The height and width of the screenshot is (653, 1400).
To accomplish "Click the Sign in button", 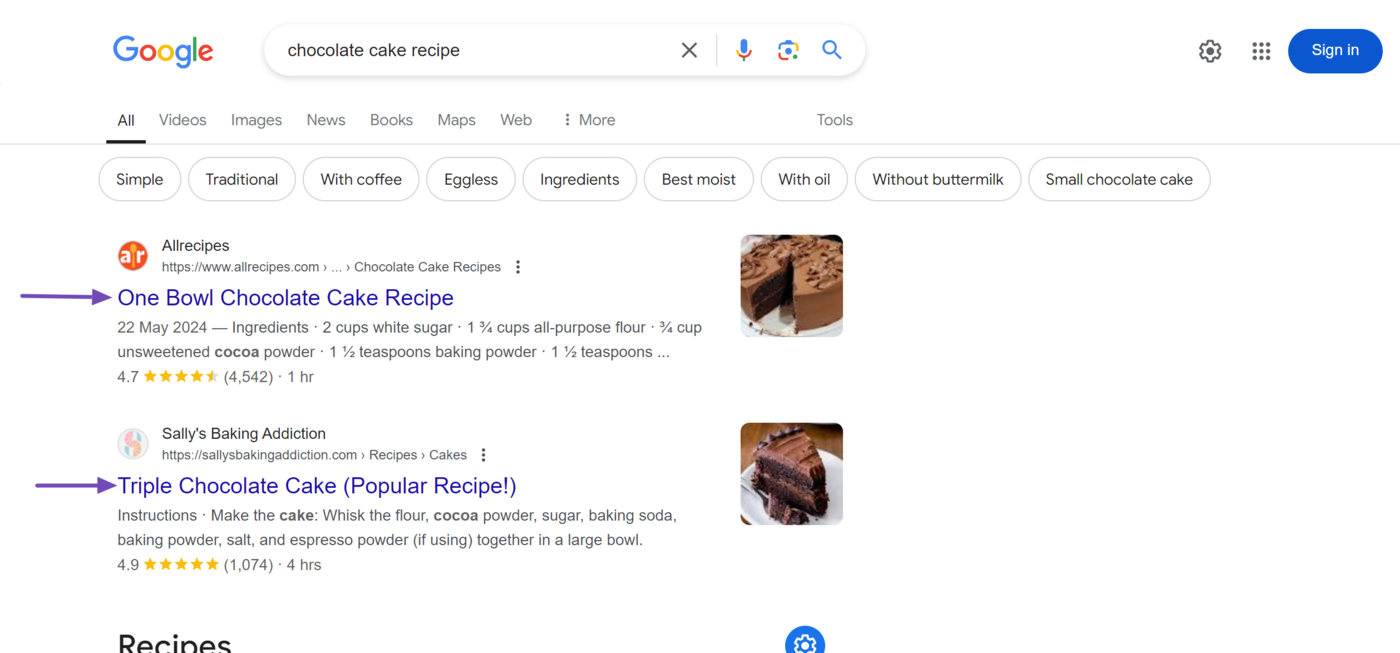I will click(x=1335, y=50).
